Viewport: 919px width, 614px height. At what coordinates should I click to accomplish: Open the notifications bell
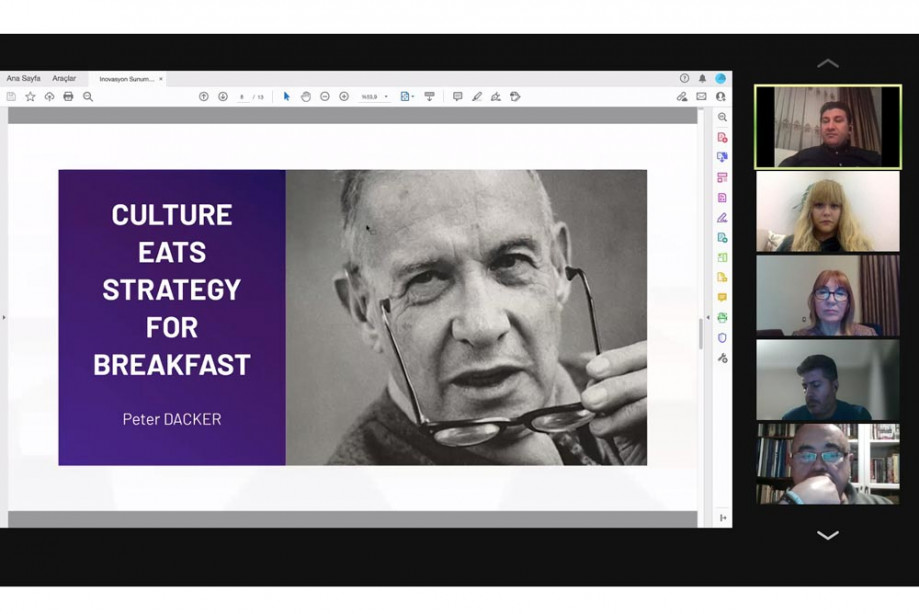702,78
